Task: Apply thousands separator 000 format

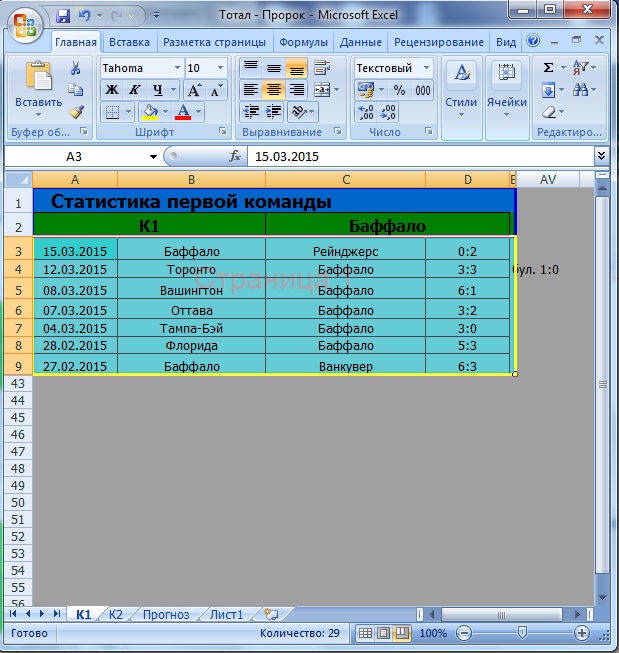Action: point(422,90)
